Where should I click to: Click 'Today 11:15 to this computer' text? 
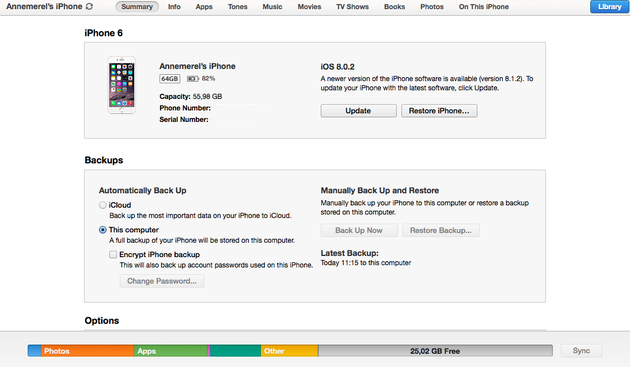[366, 263]
